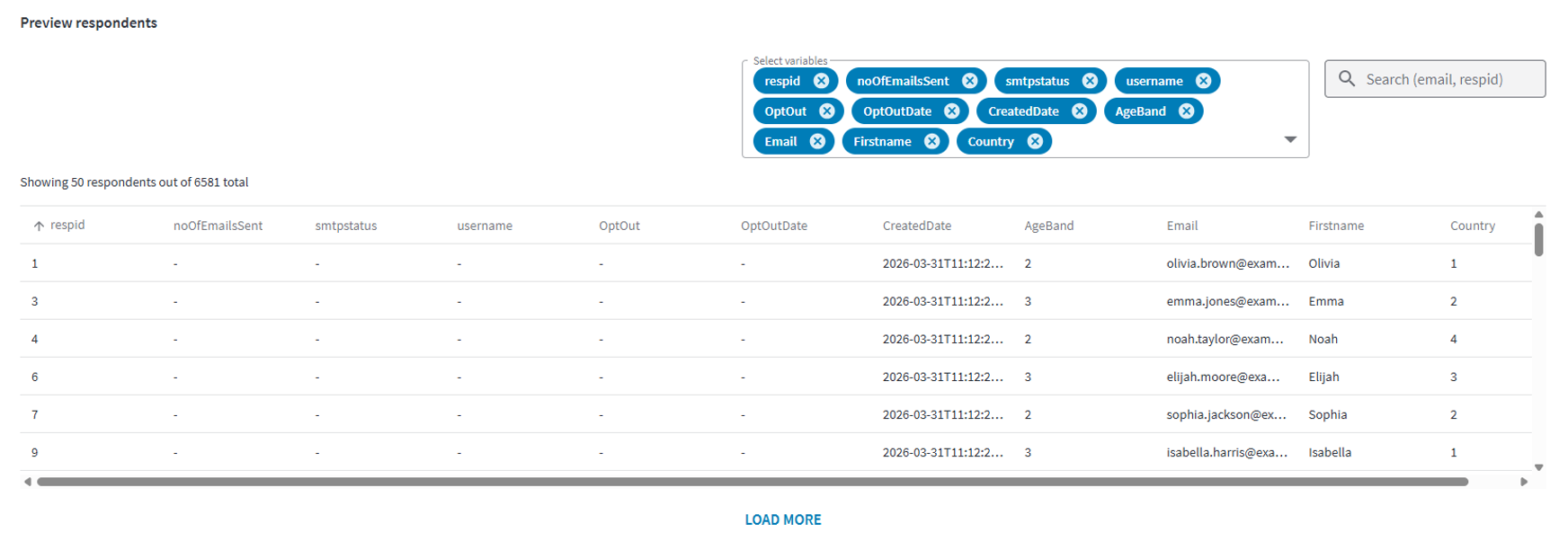Click the username column header

click(x=485, y=226)
